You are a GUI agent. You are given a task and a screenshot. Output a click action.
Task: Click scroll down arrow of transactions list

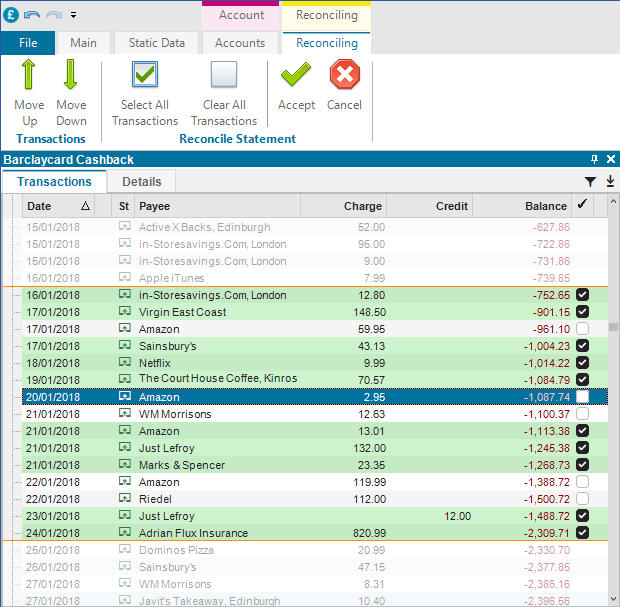613,598
